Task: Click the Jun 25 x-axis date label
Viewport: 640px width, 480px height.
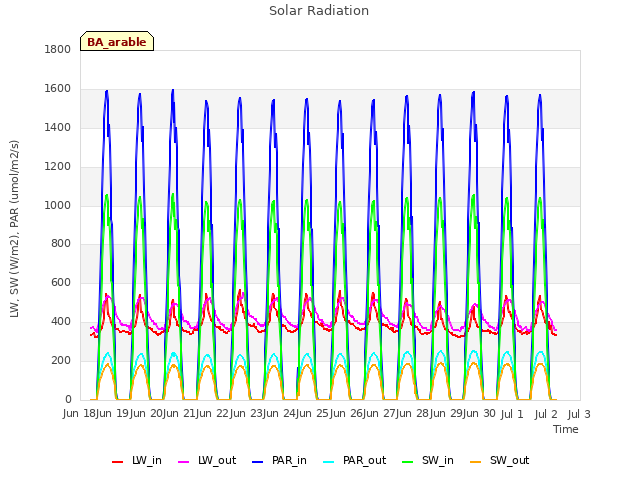Action: pyautogui.click(x=313, y=414)
